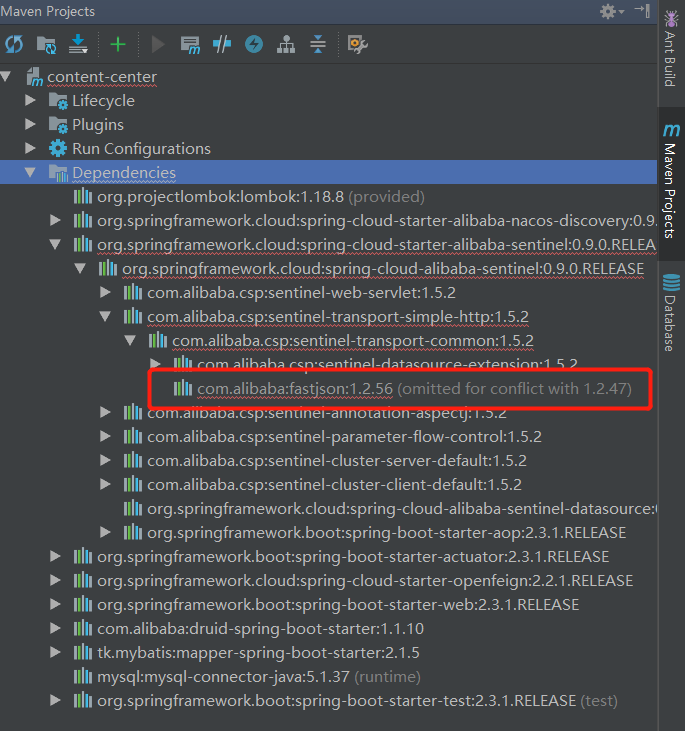Expand the Plugins node
Screen dimensions: 685x731
(x=31, y=125)
